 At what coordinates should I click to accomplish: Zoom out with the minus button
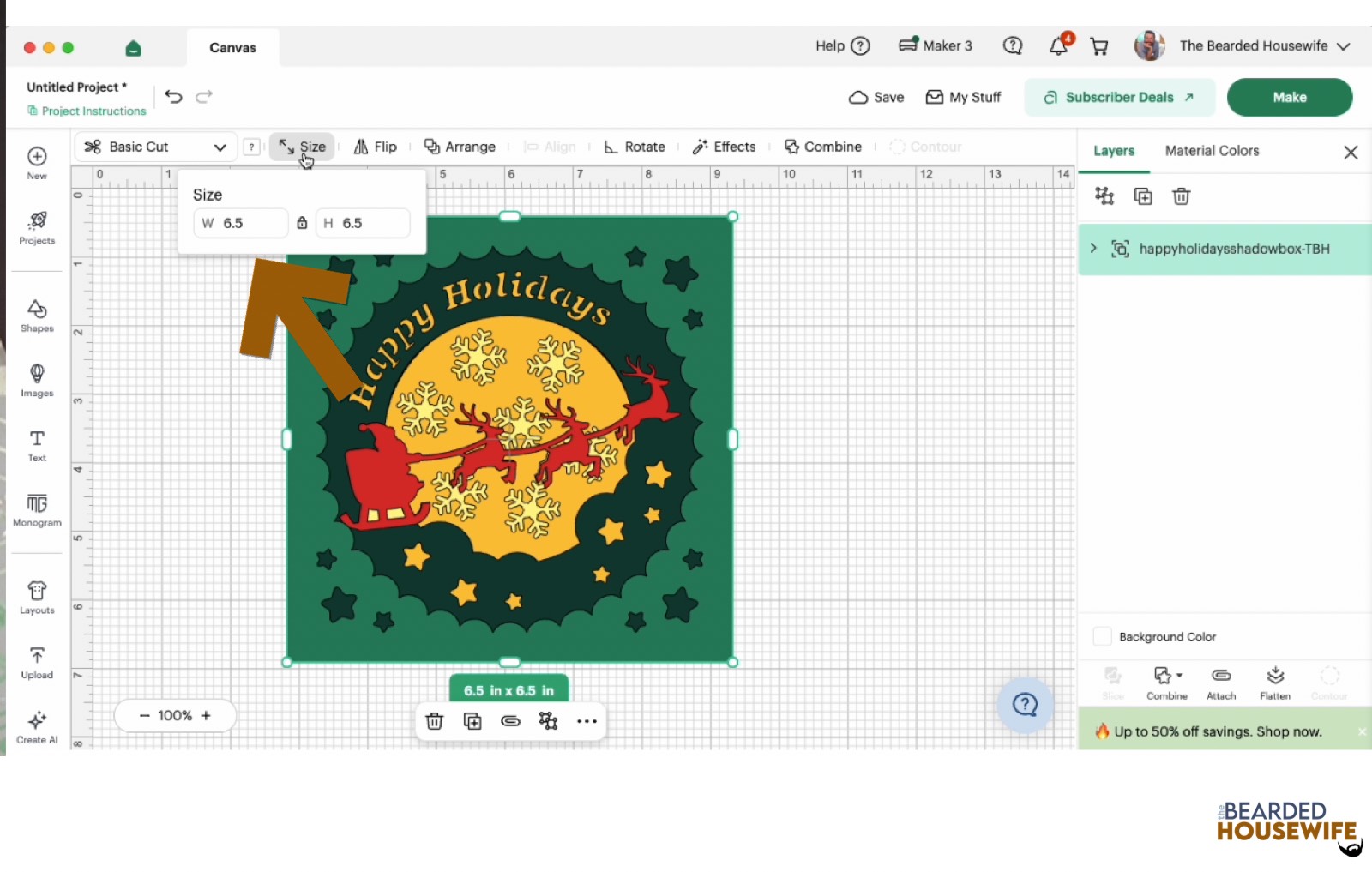point(144,716)
